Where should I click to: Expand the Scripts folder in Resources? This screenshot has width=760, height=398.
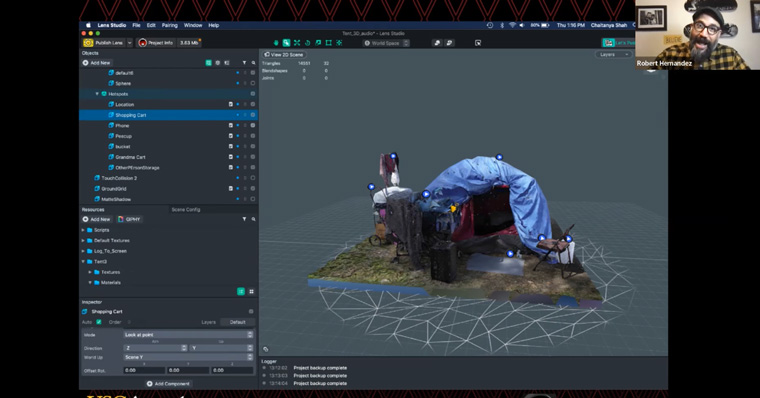[x=83, y=230]
